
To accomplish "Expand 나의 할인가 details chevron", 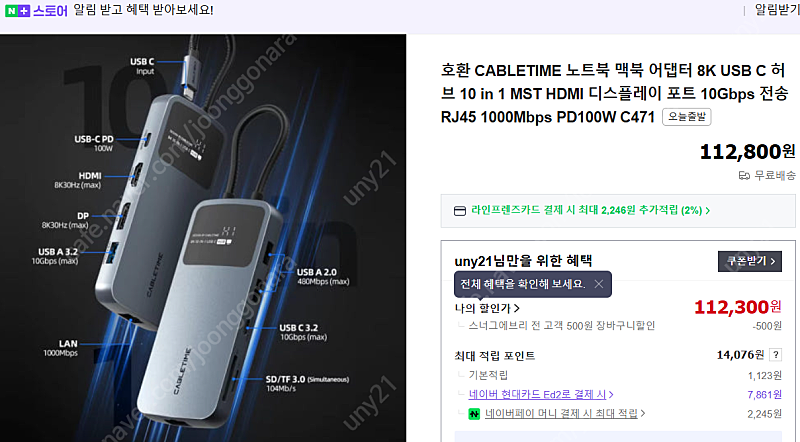I will click(x=517, y=308).
